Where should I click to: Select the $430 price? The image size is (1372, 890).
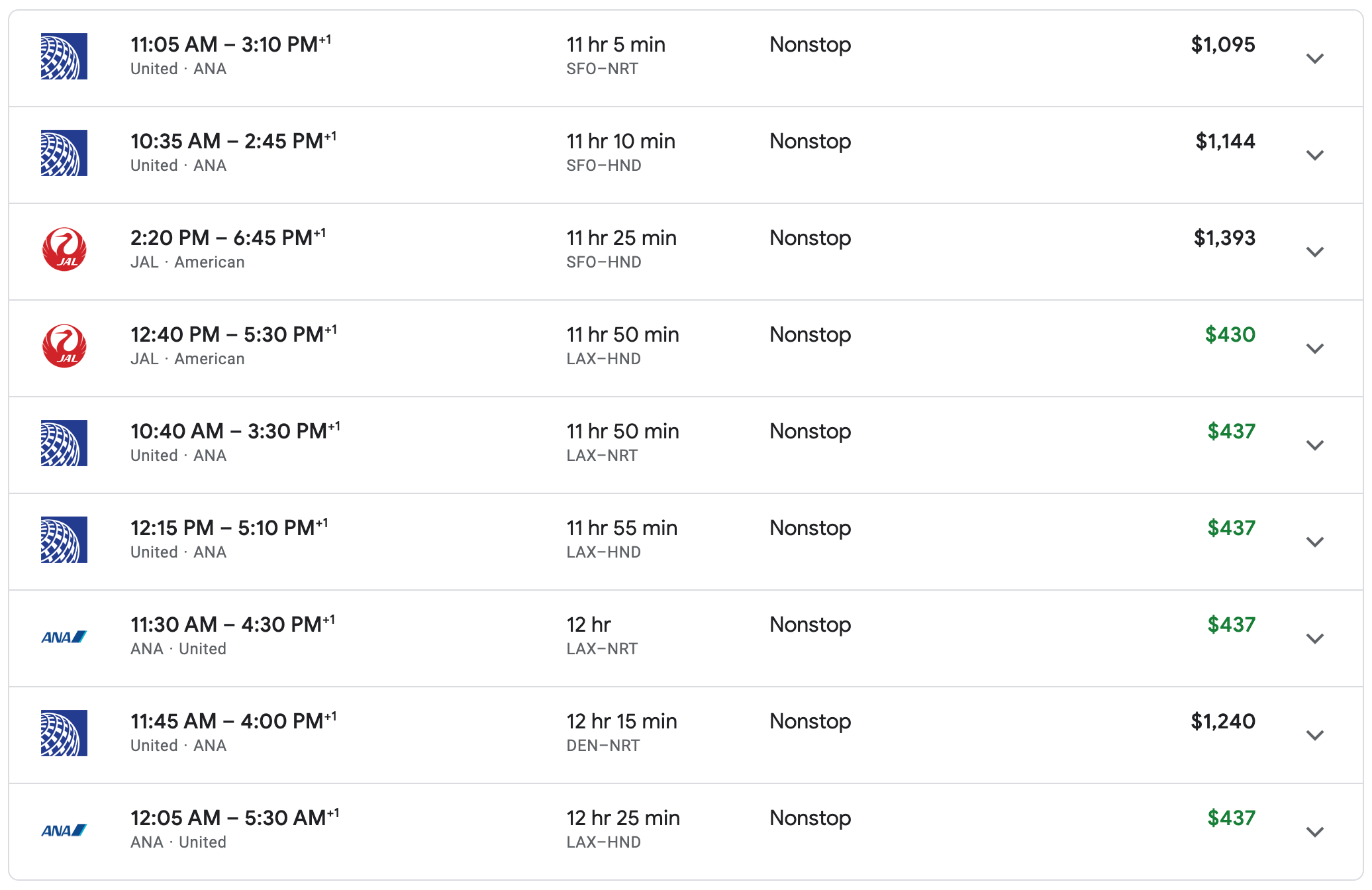coord(1230,334)
